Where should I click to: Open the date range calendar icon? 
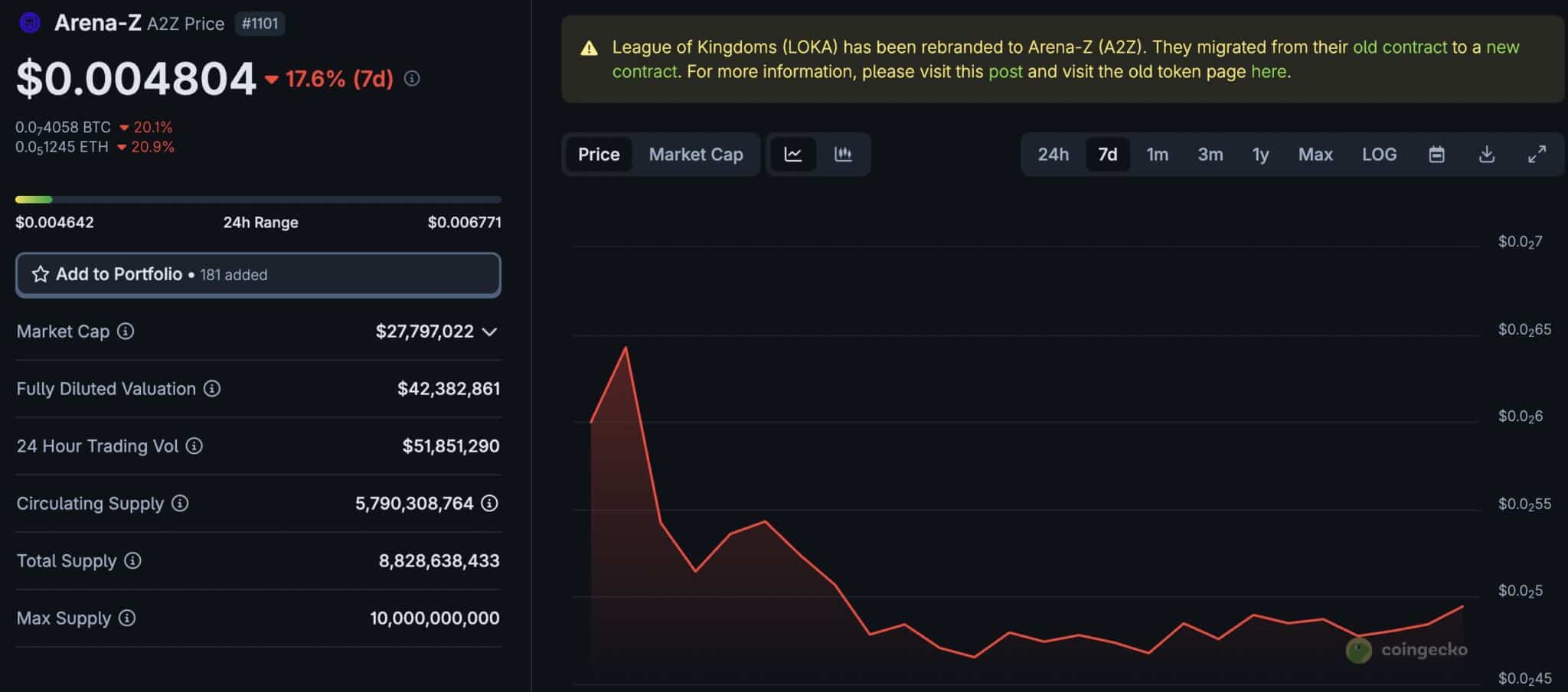tap(1437, 154)
